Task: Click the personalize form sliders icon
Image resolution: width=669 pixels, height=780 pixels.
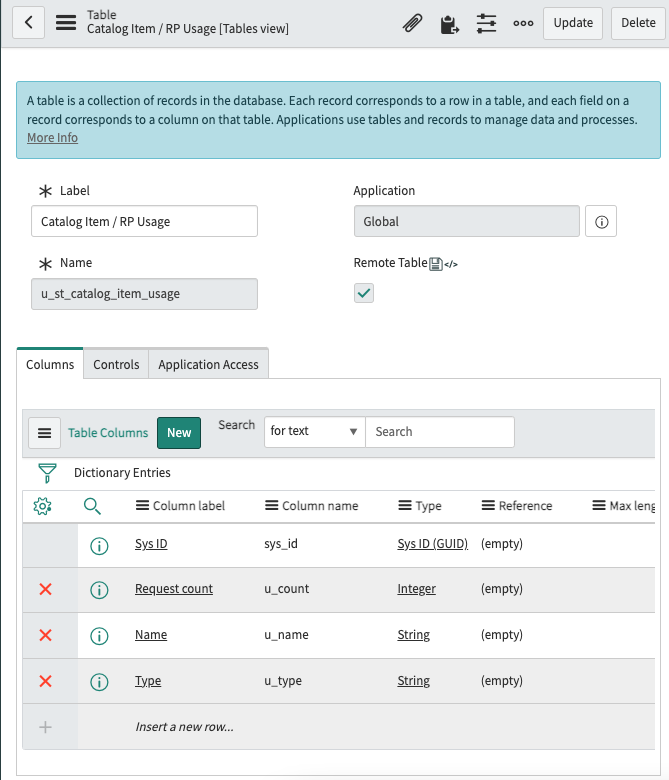Action: [486, 23]
